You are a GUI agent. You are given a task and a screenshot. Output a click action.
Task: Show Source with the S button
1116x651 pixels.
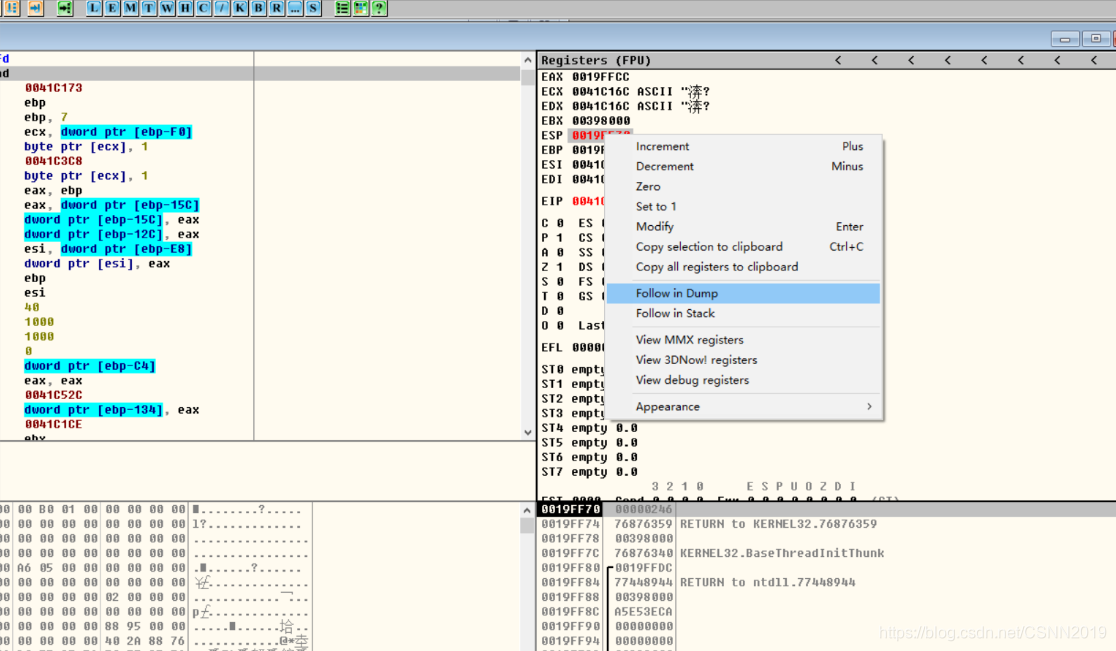tap(313, 8)
